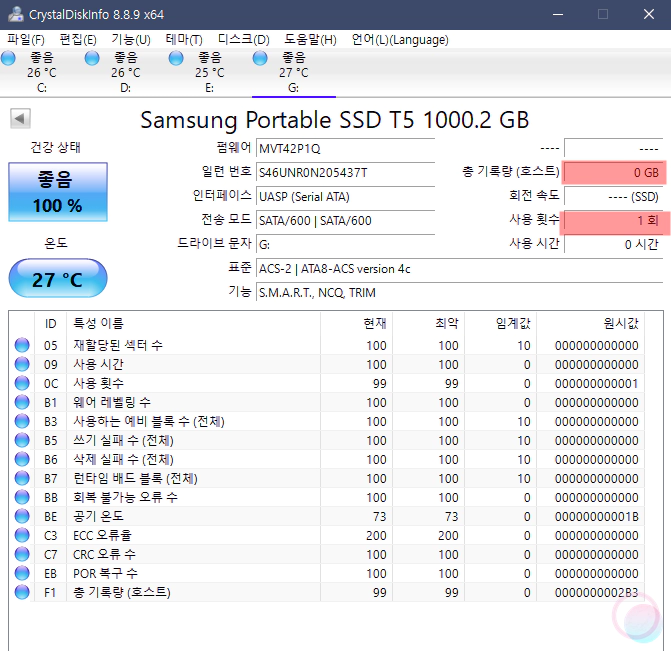
Task: Click status icon of row B7
Action: [x=22, y=478]
